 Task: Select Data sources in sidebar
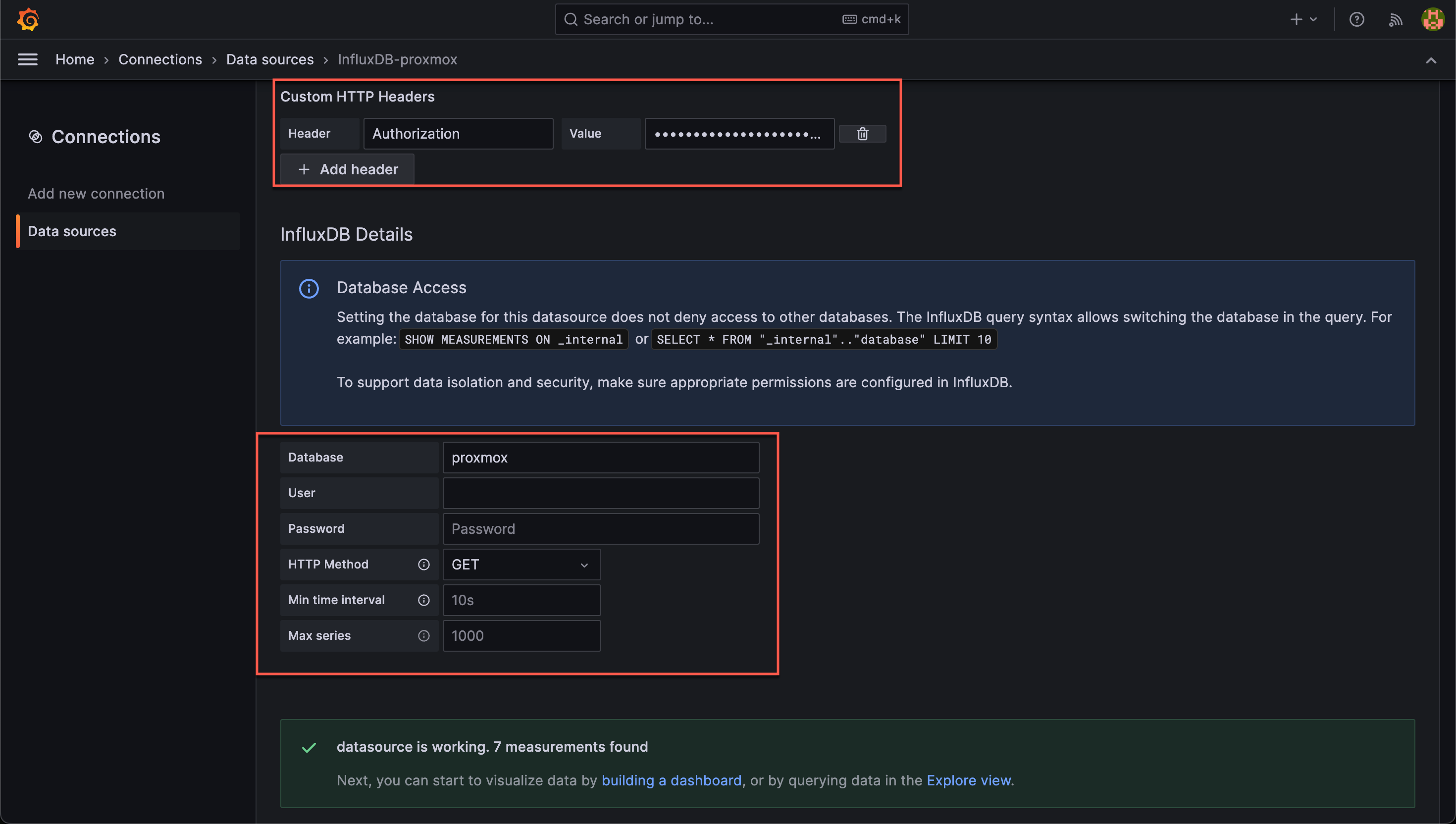(x=127, y=231)
